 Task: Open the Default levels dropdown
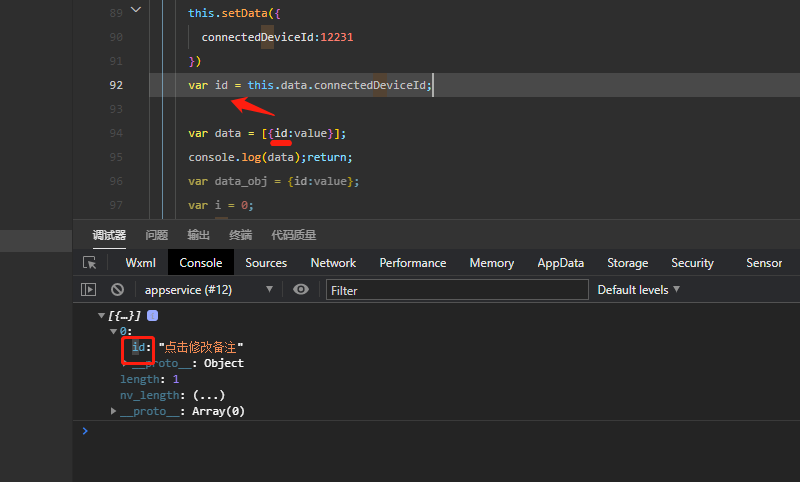[x=638, y=290]
